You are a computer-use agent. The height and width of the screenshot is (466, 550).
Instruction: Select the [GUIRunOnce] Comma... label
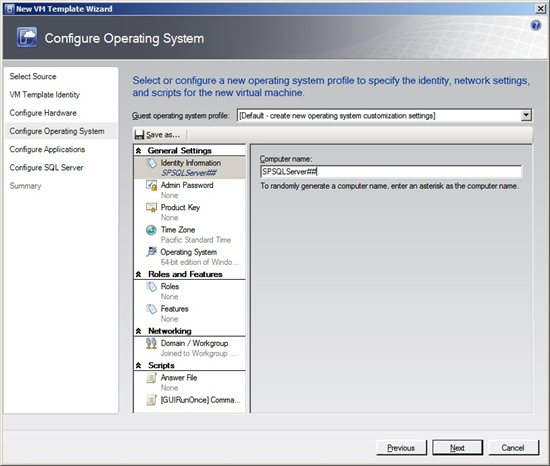pyautogui.click(x=200, y=400)
